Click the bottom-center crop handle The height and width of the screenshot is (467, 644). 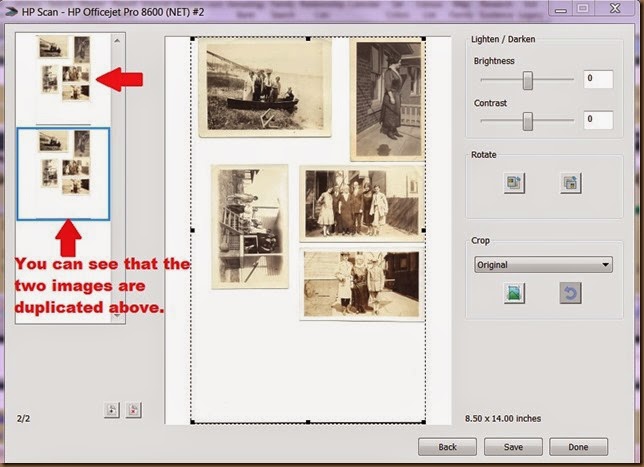point(308,422)
